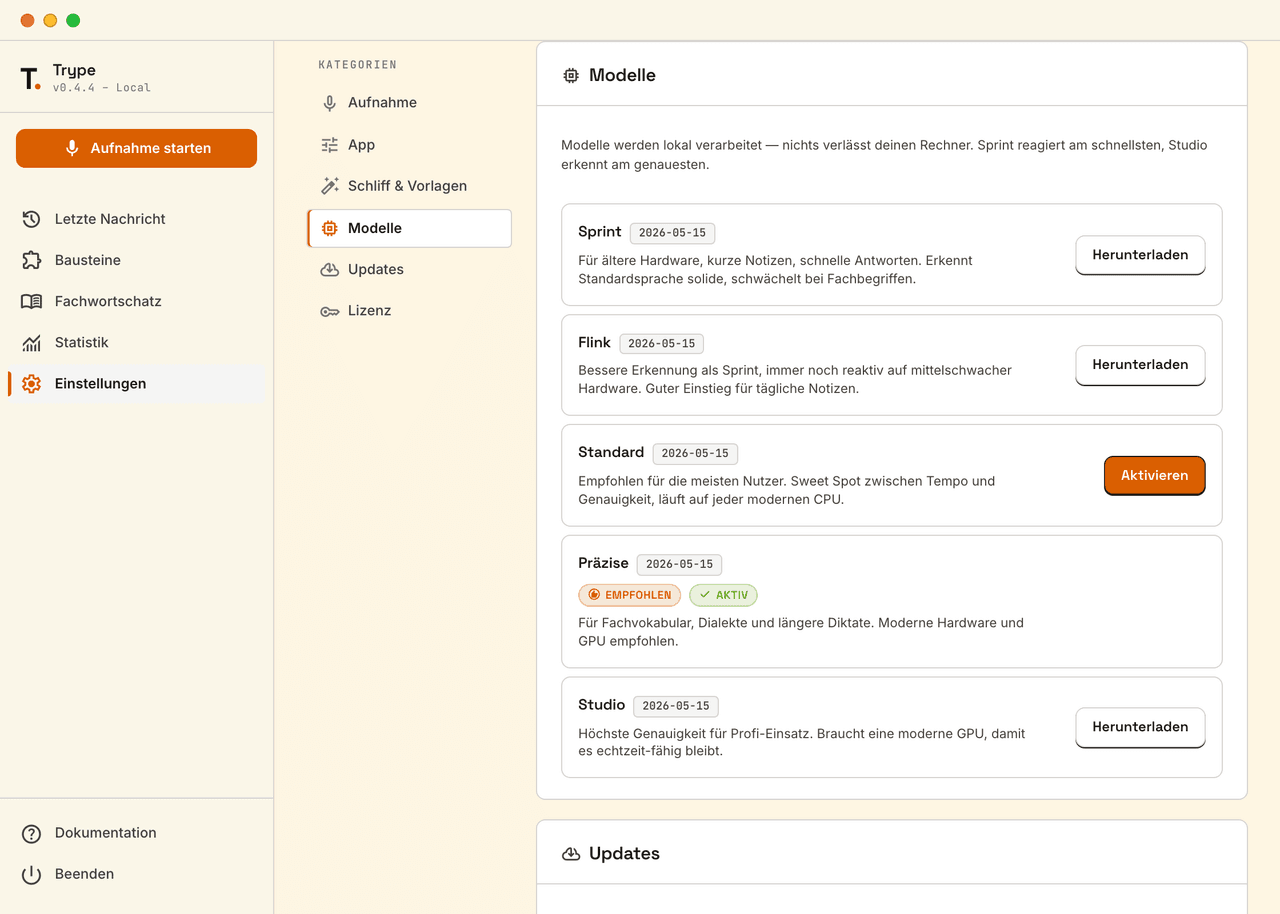Screen dimensions: 1280x914
Task: Click the question mark icon for Dokumentation
Action: pos(32,833)
